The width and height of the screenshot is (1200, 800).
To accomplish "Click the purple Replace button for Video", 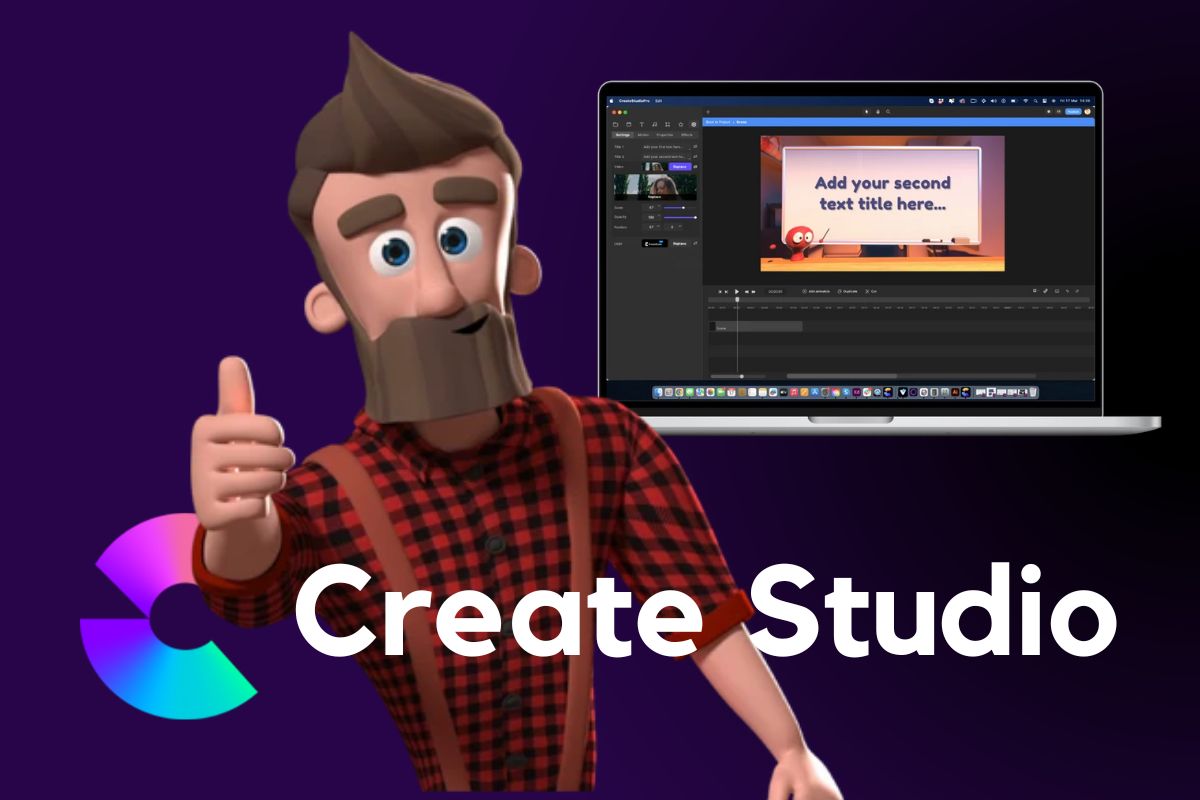I will point(680,167).
